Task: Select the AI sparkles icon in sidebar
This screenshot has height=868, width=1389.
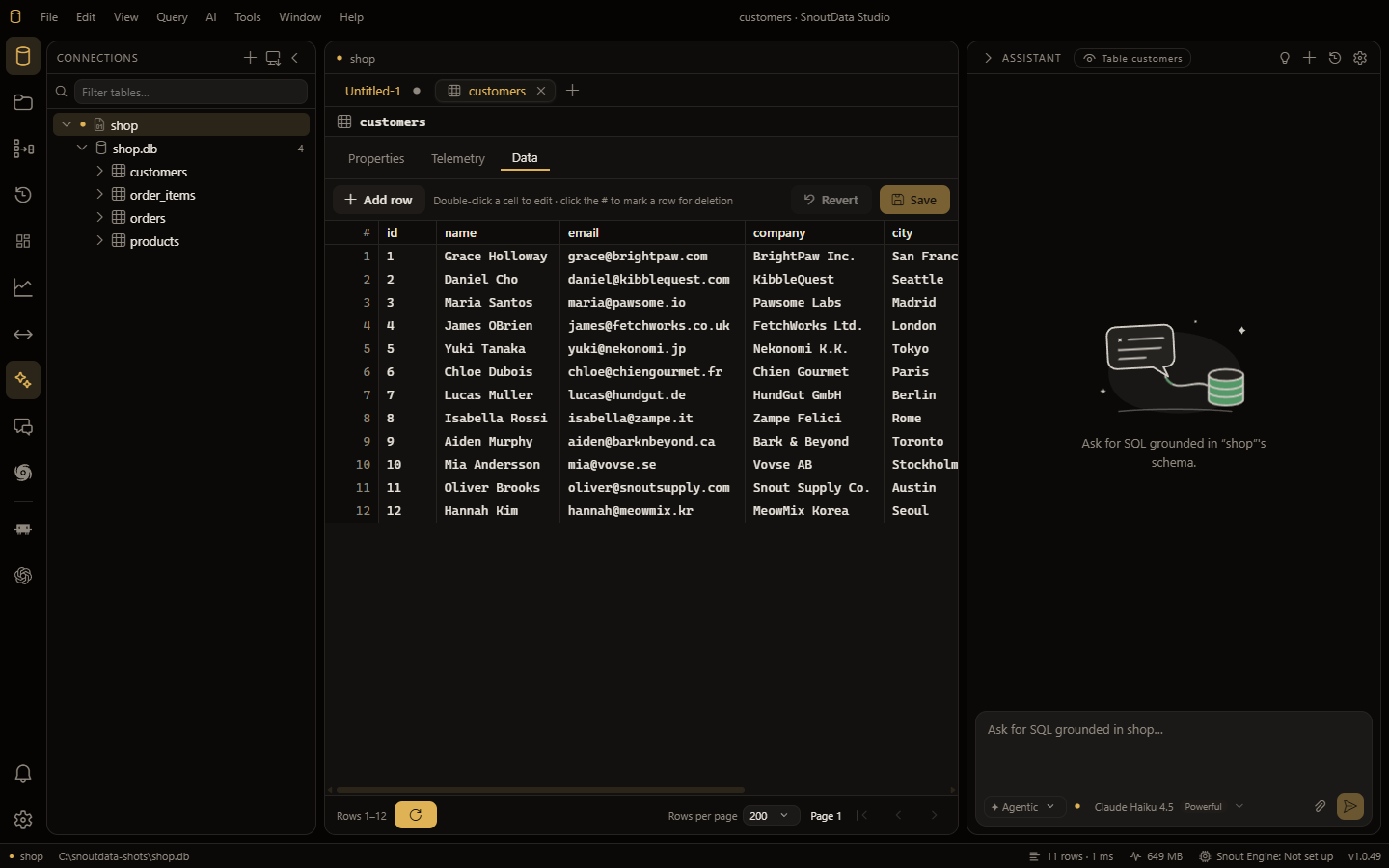Action: coord(23,380)
